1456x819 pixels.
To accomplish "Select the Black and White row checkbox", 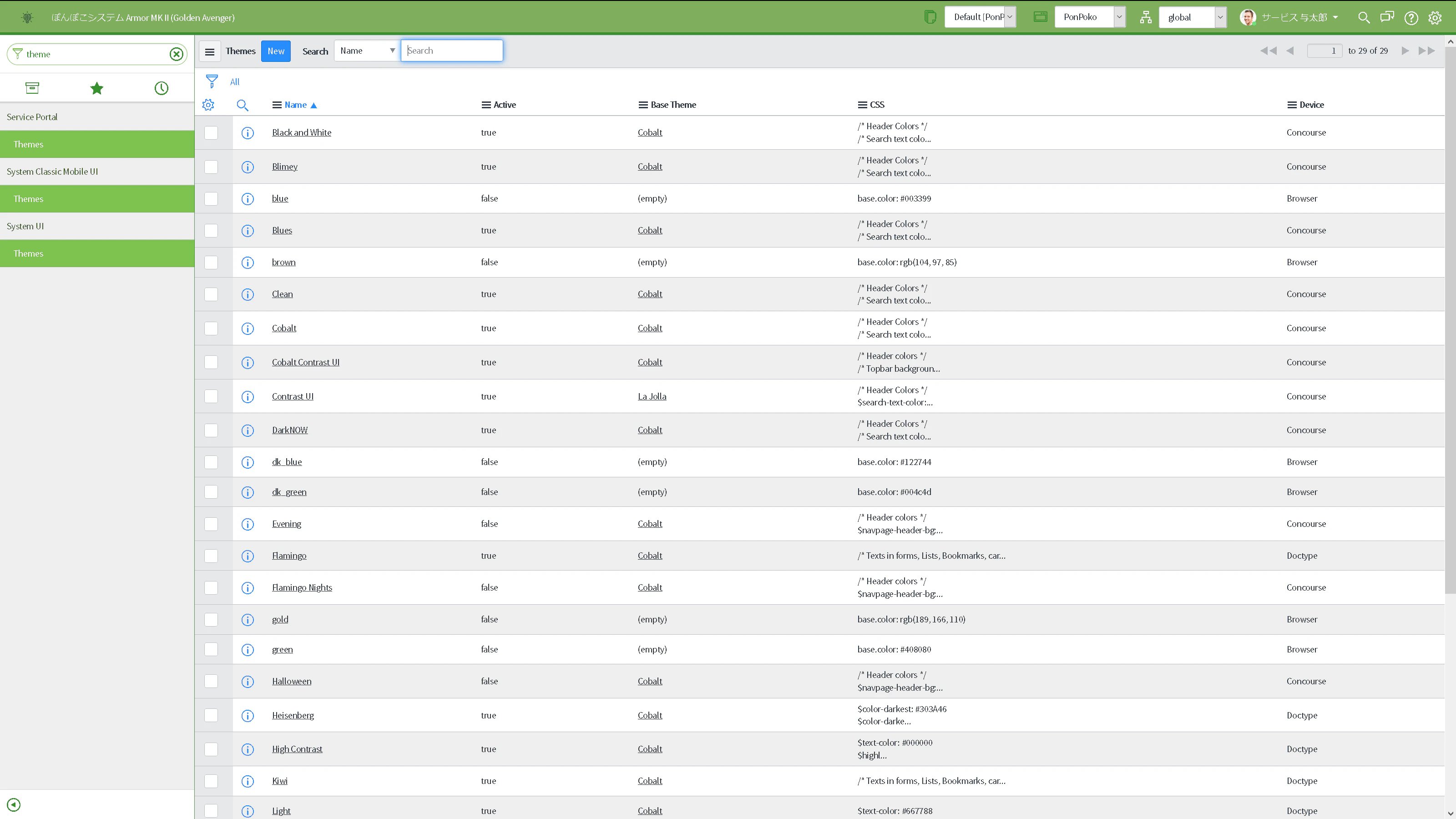I will [211, 133].
